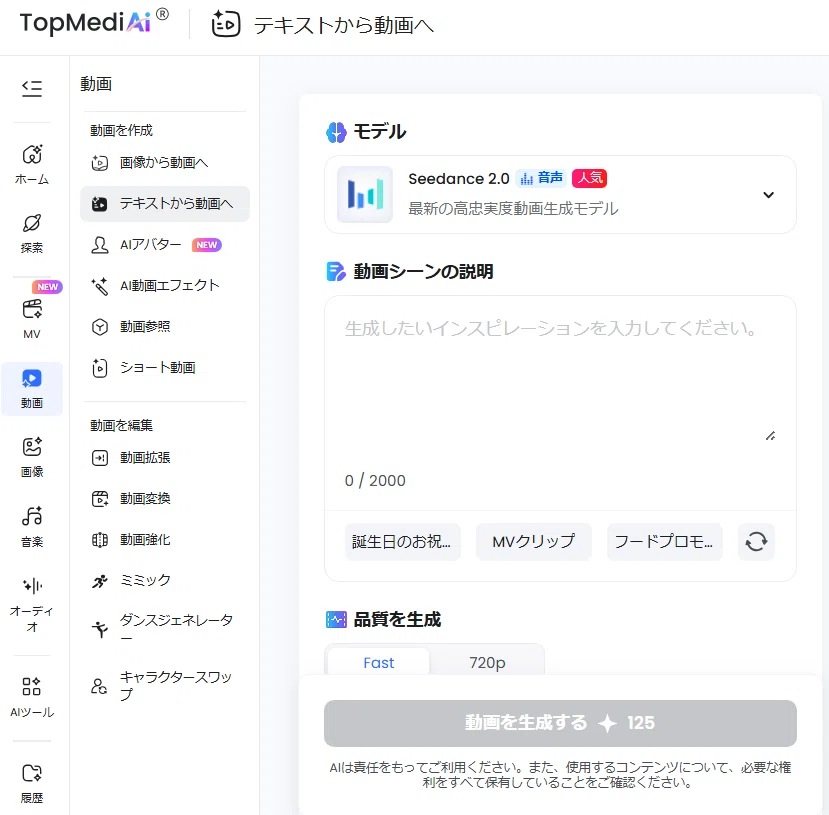829x815 pixels.
Task: Insert the 誕生日のお祝… prompt suggestion
Action: [402, 542]
